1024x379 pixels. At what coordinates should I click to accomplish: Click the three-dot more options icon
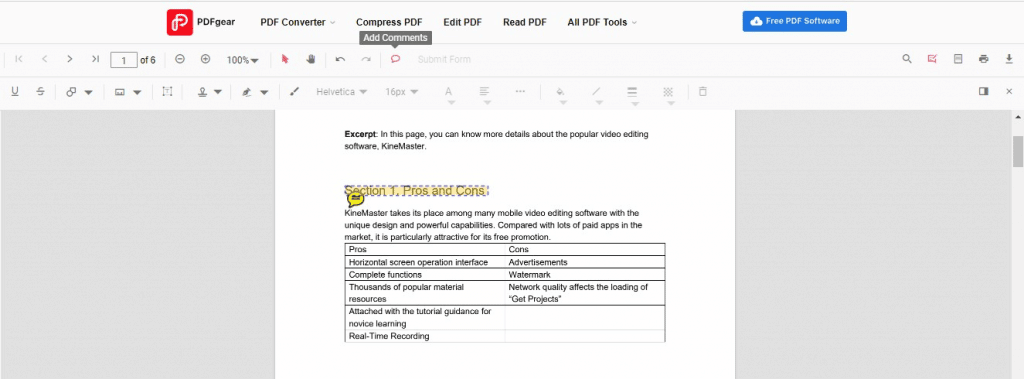click(x=520, y=91)
